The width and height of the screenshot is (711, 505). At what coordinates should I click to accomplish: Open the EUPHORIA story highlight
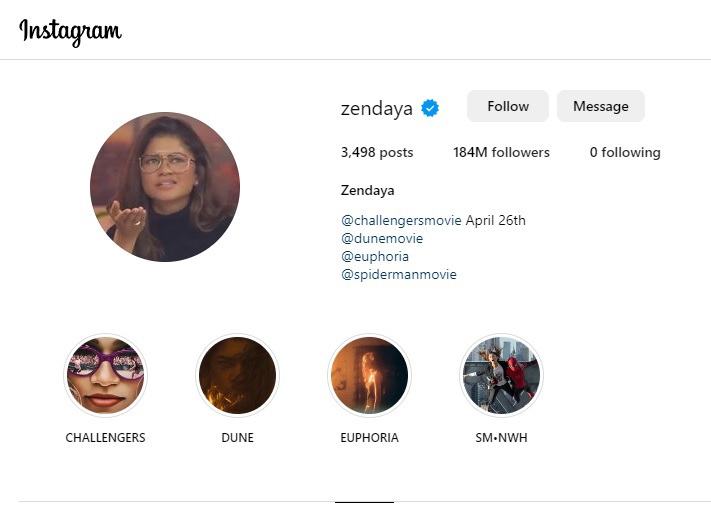(370, 375)
